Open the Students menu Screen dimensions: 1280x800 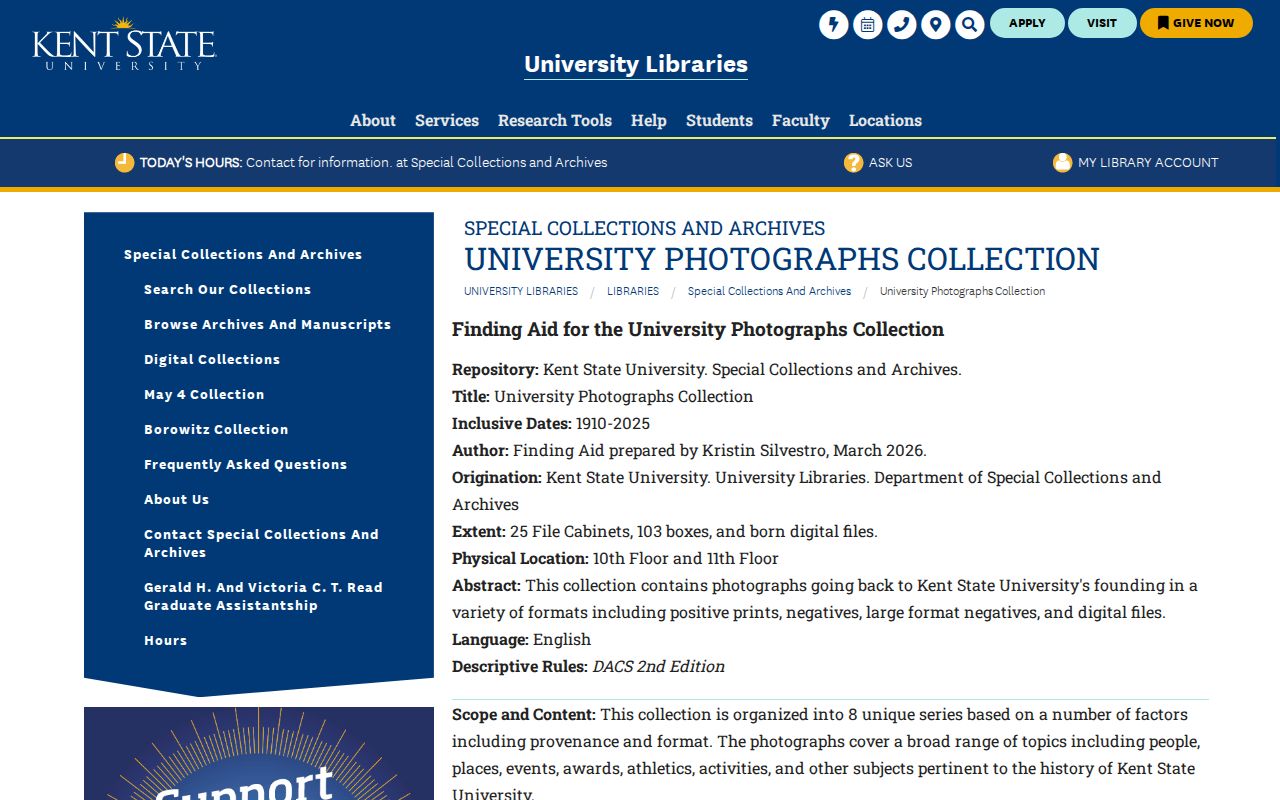719,120
